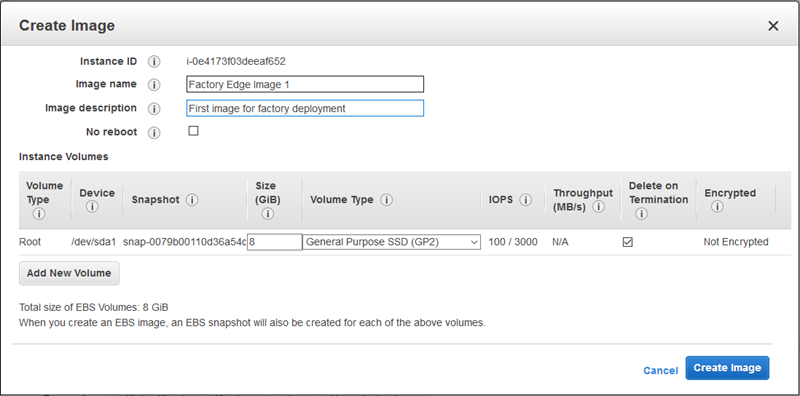800x396 pixels.
Task: Click the root volume Size field
Action: pos(274,242)
